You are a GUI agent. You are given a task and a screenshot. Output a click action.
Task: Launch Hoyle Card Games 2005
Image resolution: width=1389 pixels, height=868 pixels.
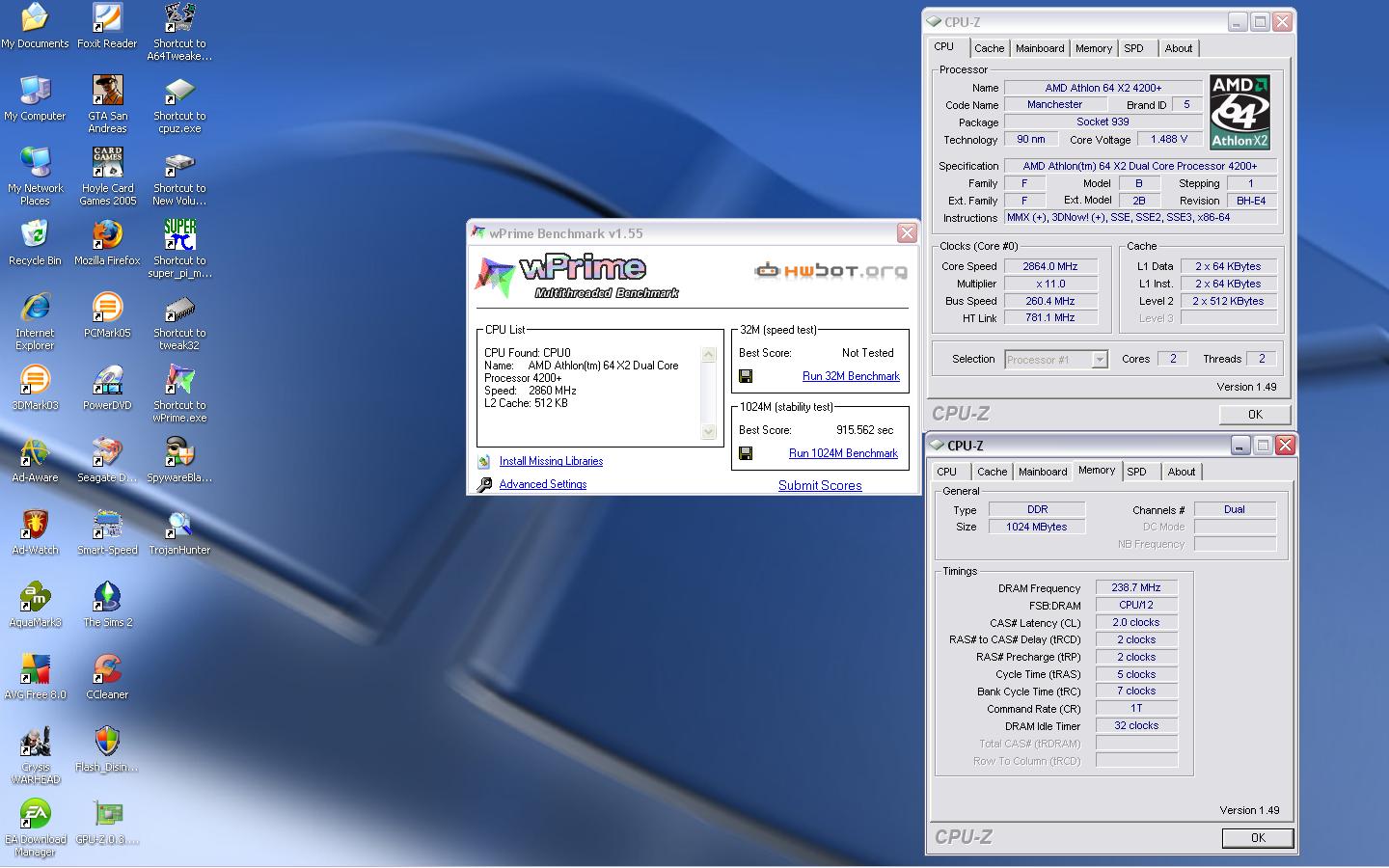coord(107,176)
